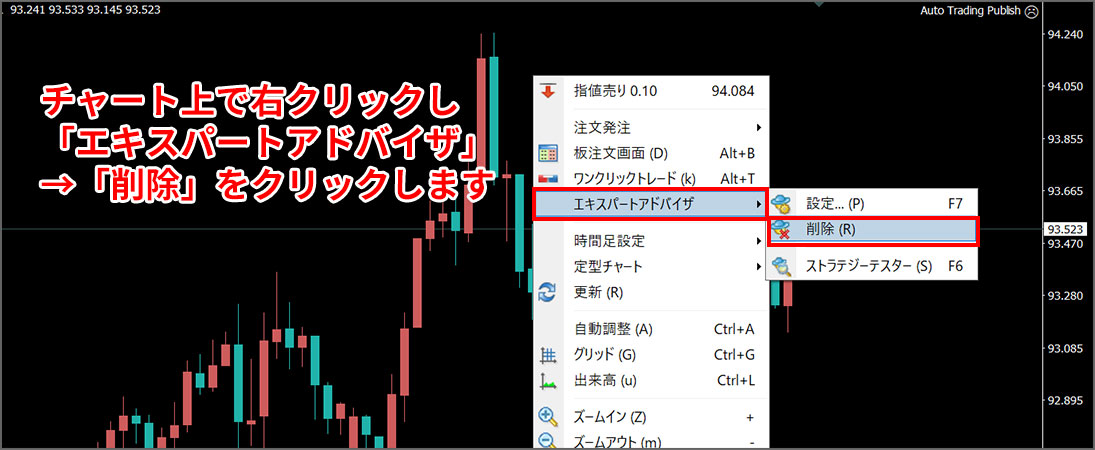This screenshot has height=450, width=1095.
Task: Click the Volumes chart icon
Action: [548, 381]
